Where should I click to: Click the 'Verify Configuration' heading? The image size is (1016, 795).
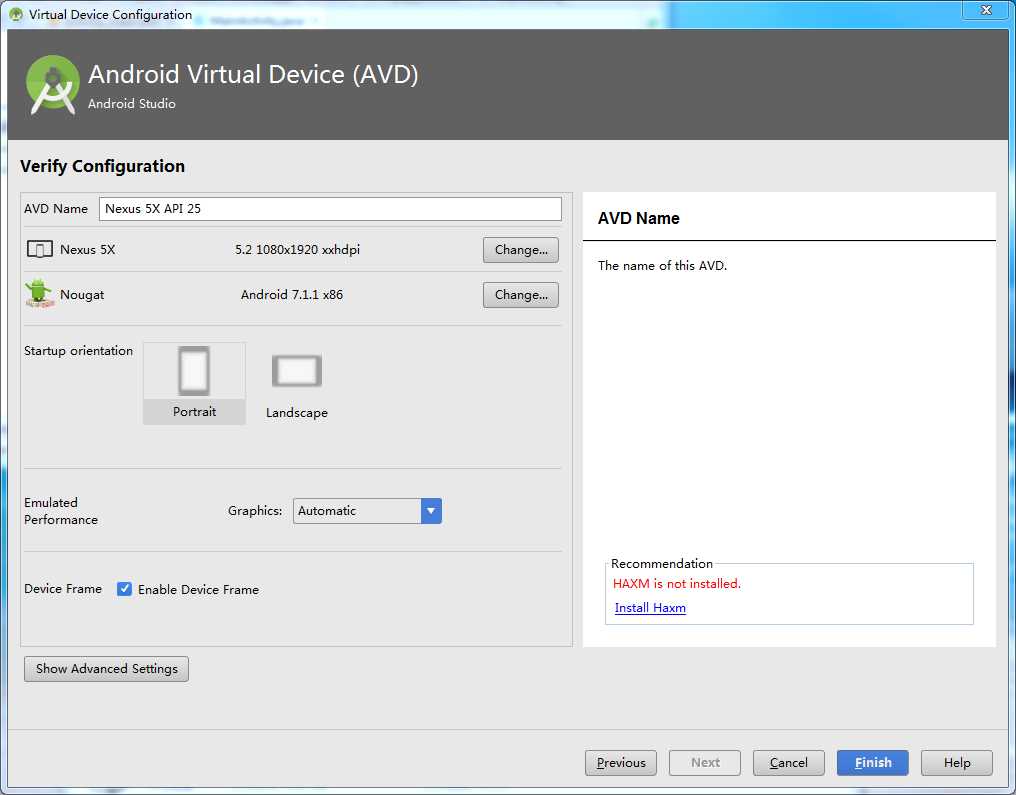click(x=102, y=167)
